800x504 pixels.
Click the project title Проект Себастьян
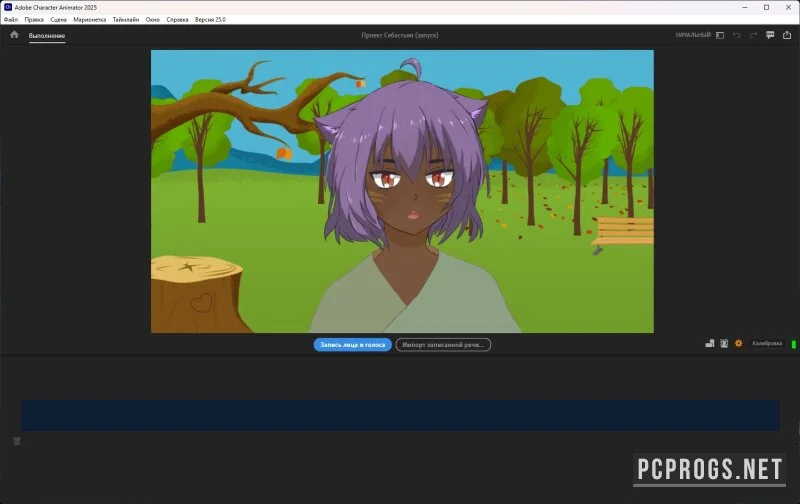[x=399, y=35]
